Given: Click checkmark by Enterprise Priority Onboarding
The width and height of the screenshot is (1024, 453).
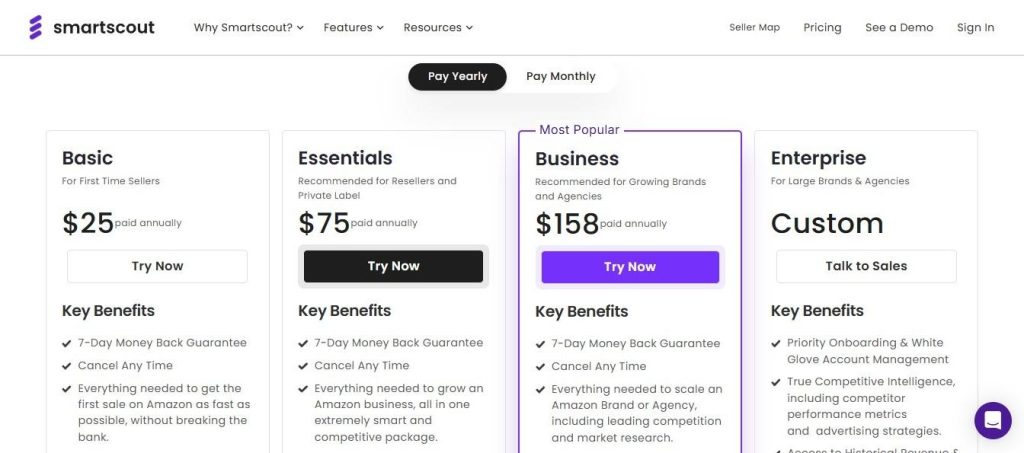Looking at the screenshot, I should pos(776,343).
